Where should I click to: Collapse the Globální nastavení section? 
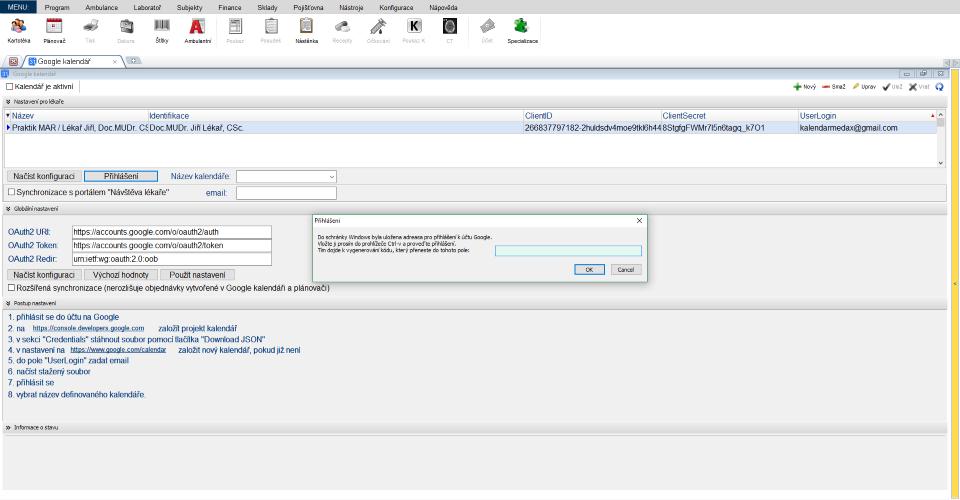(x=9, y=209)
